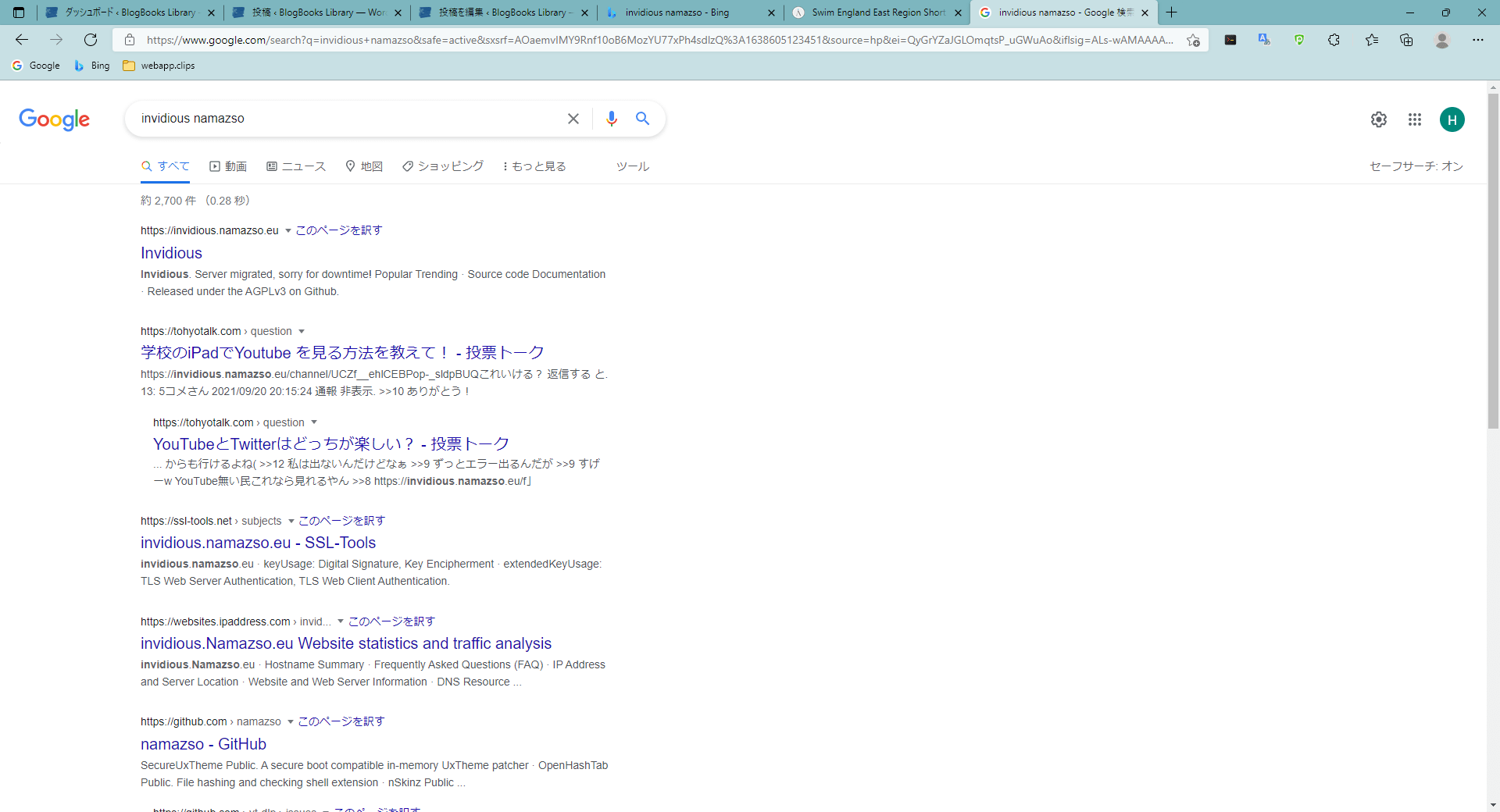Screen dimensions: 1500x812
Task: Click the browser refresh button
Action: tap(91, 40)
